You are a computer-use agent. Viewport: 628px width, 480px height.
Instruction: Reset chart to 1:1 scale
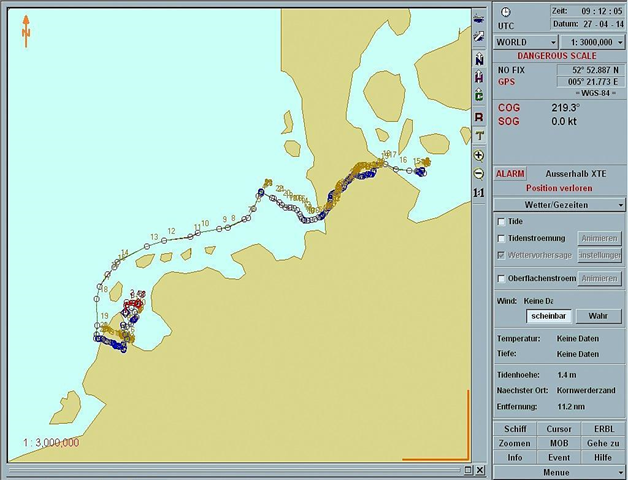(479, 192)
